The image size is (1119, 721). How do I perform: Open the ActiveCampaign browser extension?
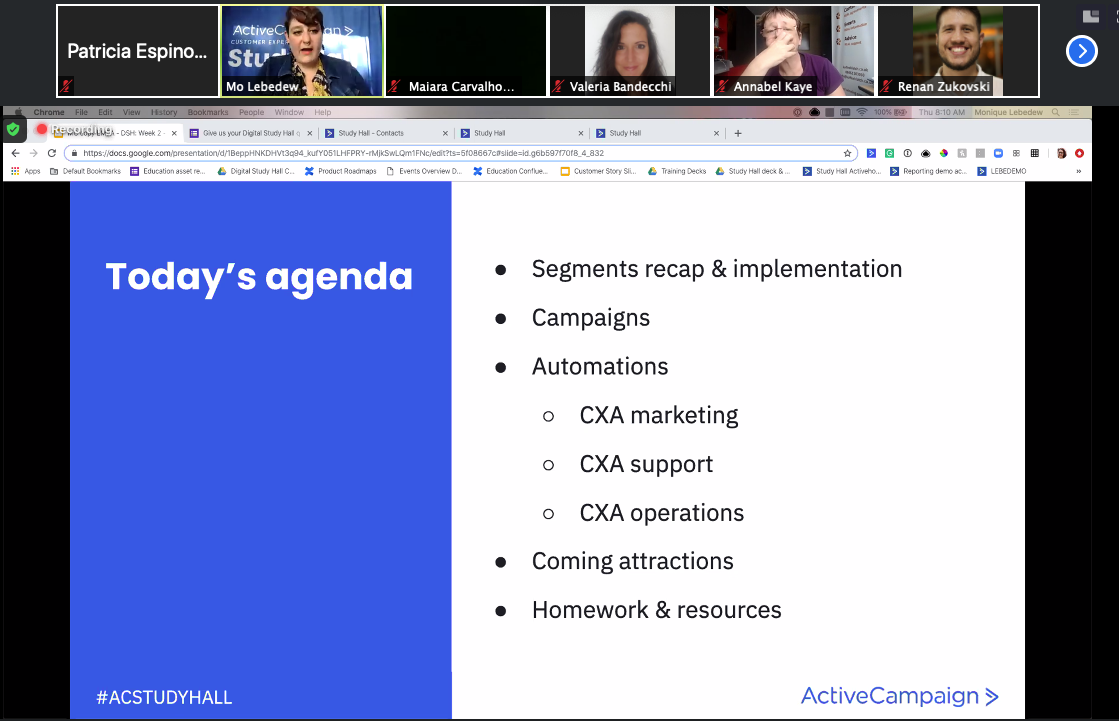click(x=871, y=153)
